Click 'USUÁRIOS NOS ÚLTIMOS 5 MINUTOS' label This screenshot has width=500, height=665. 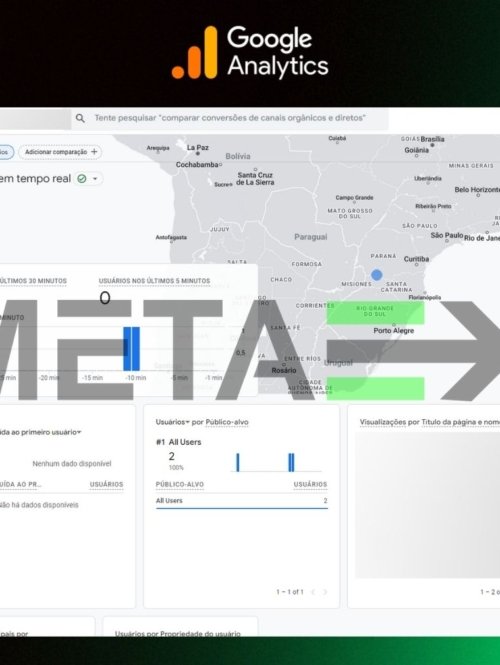[154, 281]
